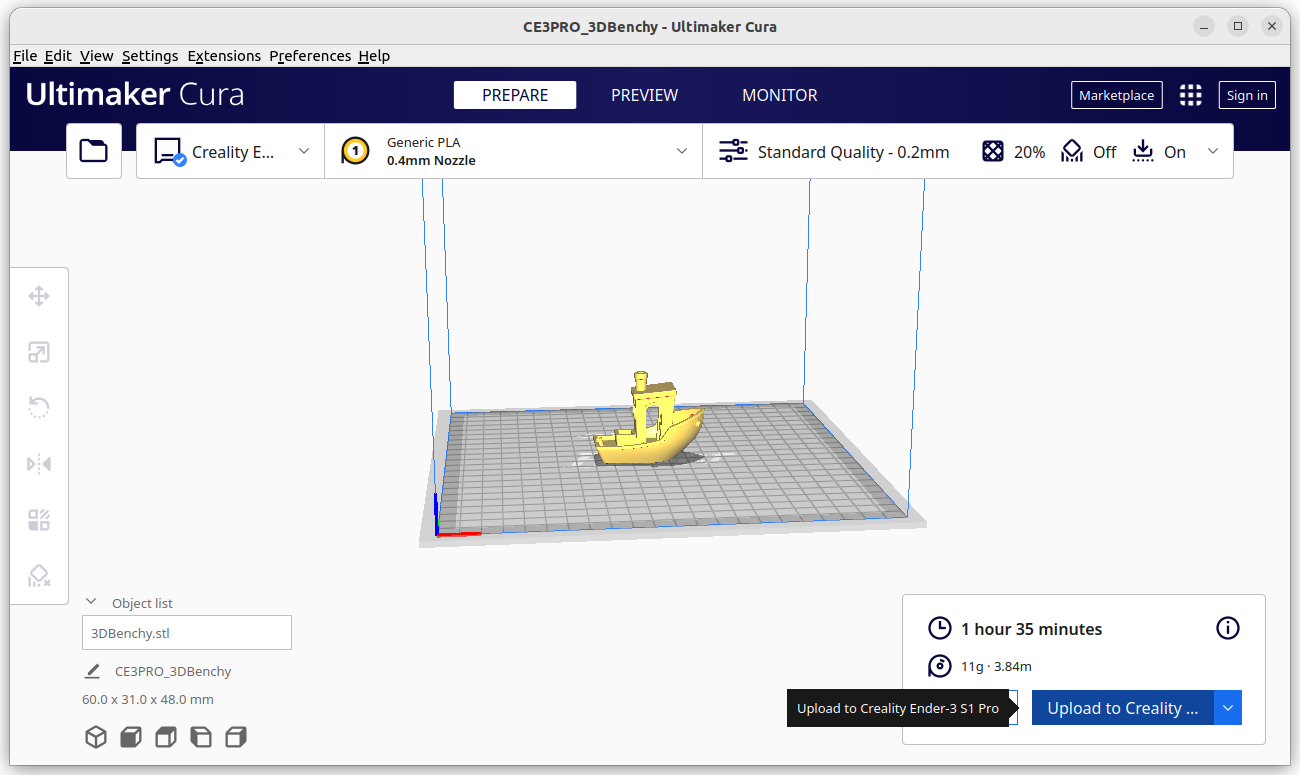Switch to top view
The image size is (1300, 775).
point(166,738)
